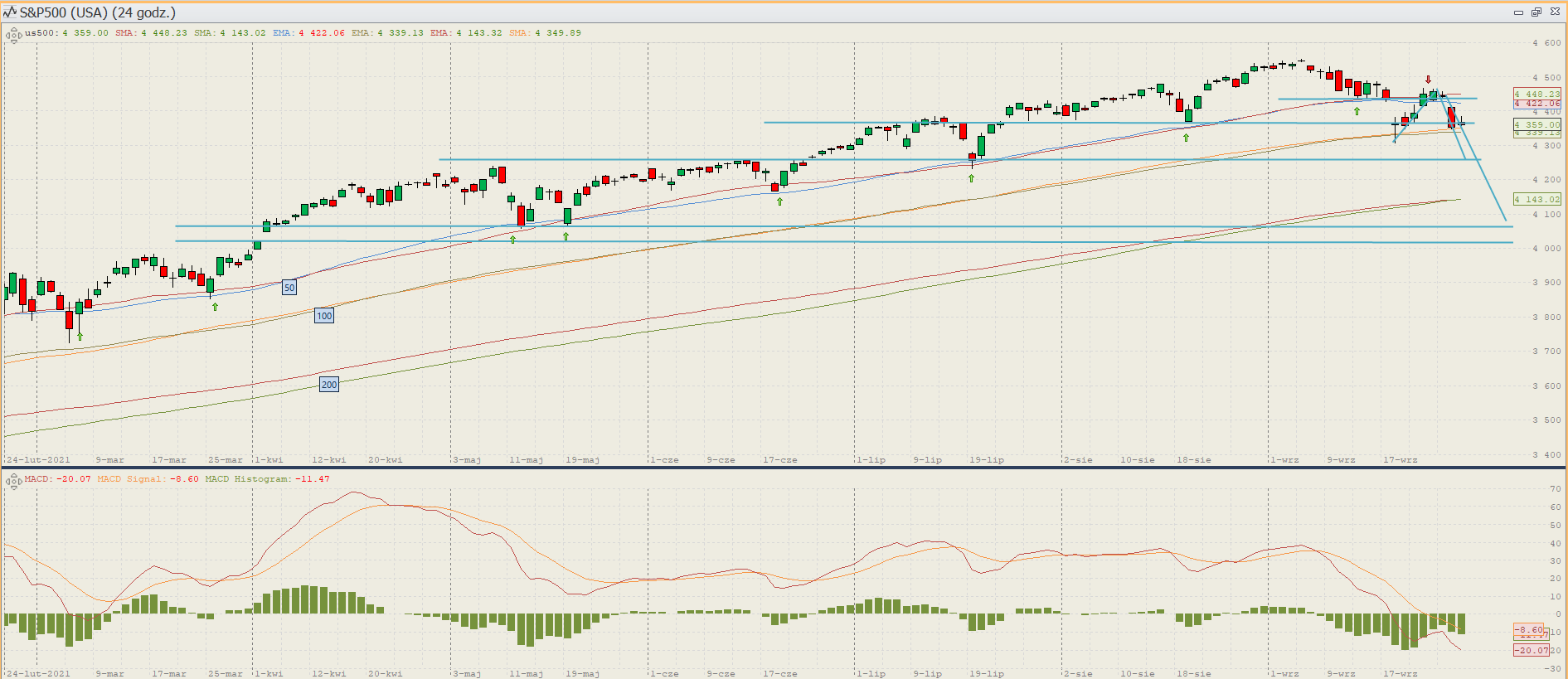Image resolution: width=1568 pixels, height=679 pixels.
Task: Click the 1-wrz date marker on time axis
Action: (1284, 459)
